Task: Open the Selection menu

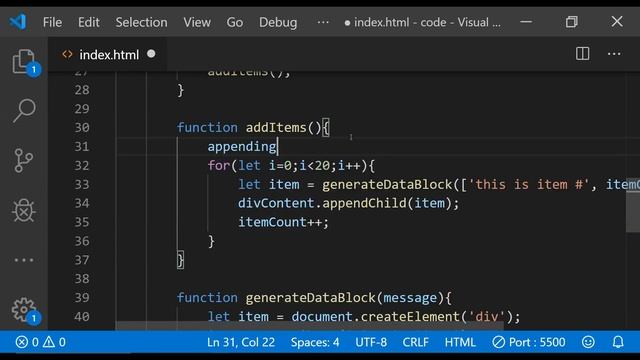Action: point(141,22)
